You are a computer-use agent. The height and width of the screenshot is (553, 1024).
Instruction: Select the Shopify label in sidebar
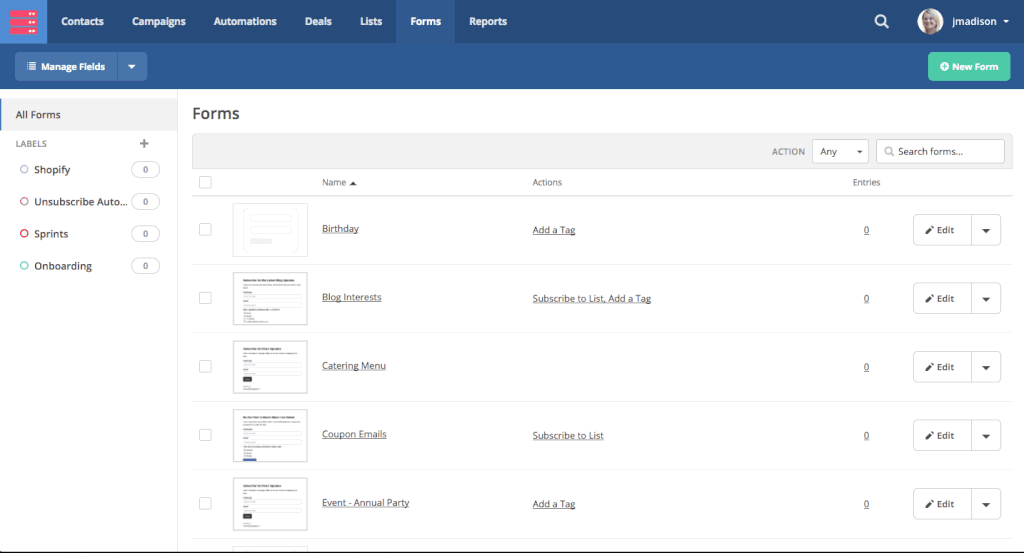point(52,170)
